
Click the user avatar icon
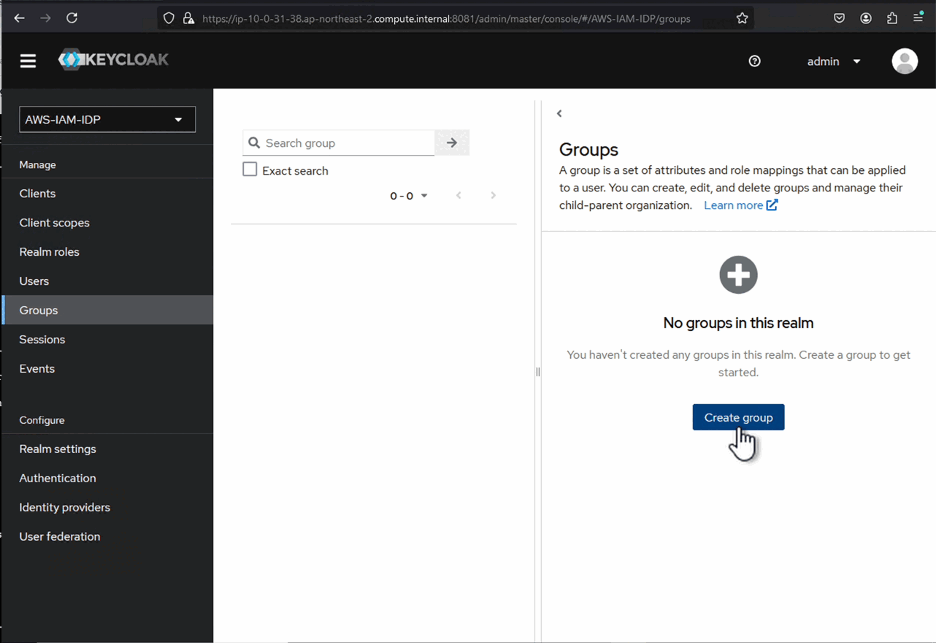point(904,61)
